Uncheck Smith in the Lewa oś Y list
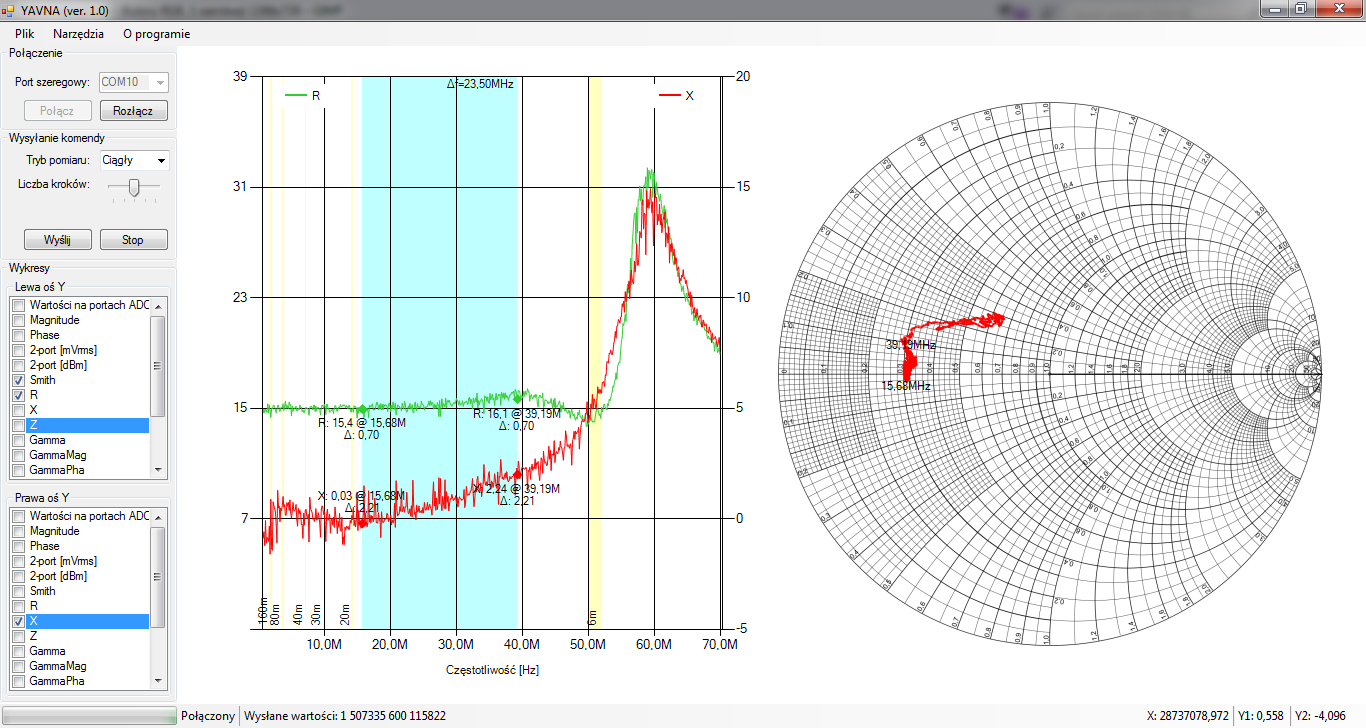Viewport: 1366px width, 728px height. pyautogui.click(x=17, y=381)
